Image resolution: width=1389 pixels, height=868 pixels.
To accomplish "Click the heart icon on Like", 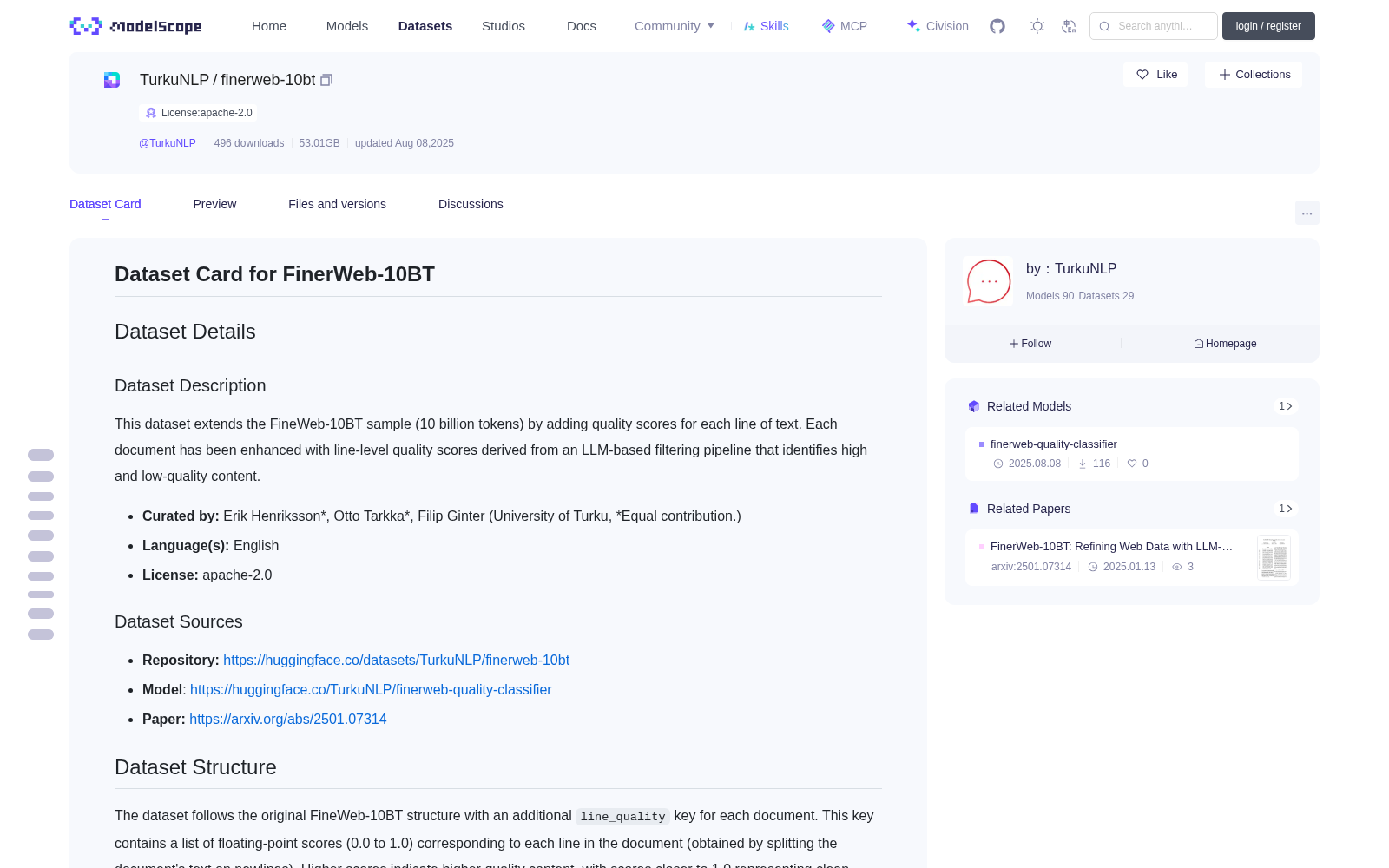I will (x=1142, y=75).
